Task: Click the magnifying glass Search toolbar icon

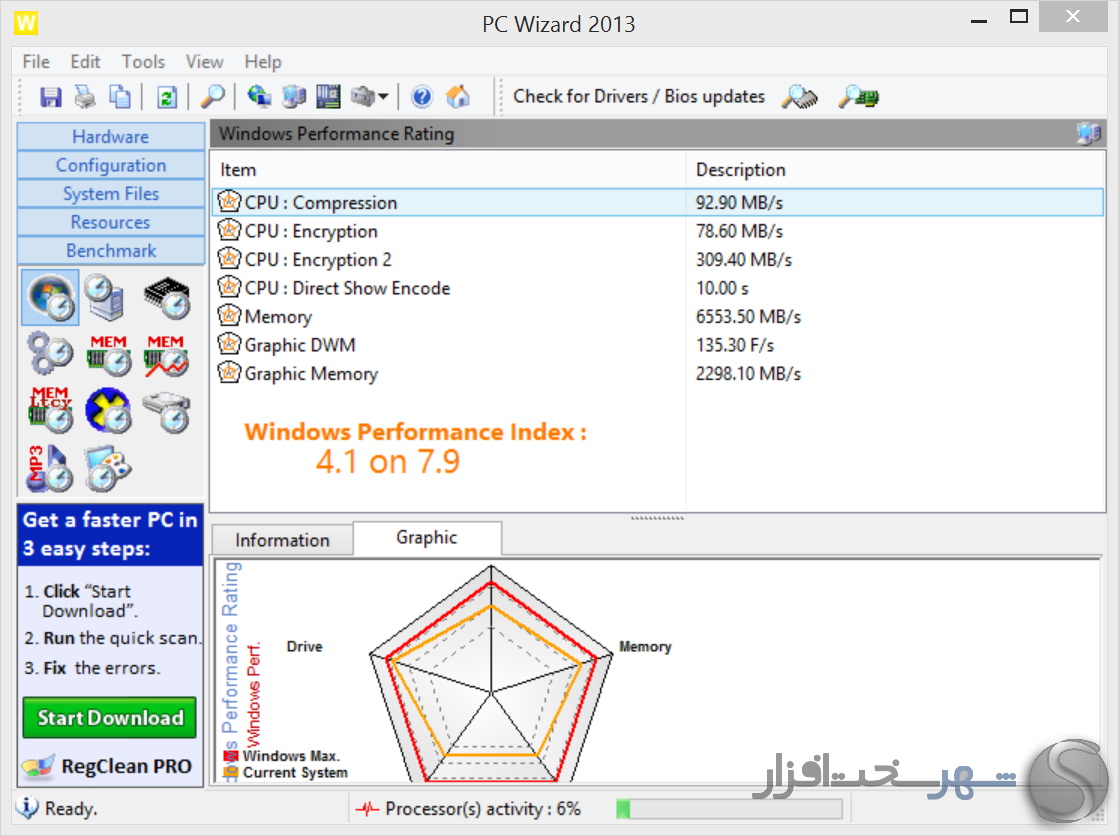Action: tap(213, 96)
